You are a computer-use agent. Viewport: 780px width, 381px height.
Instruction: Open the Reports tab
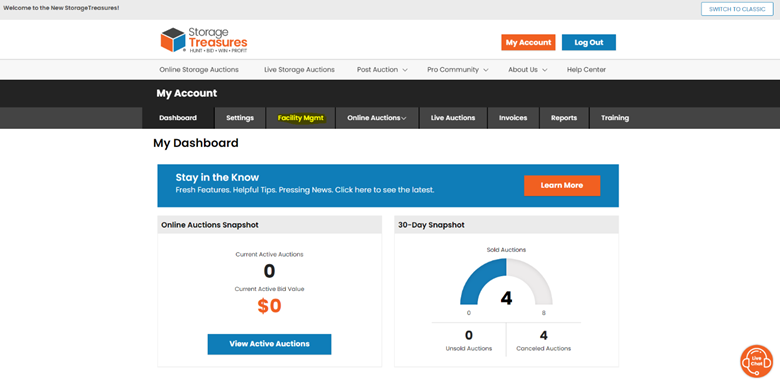564,118
